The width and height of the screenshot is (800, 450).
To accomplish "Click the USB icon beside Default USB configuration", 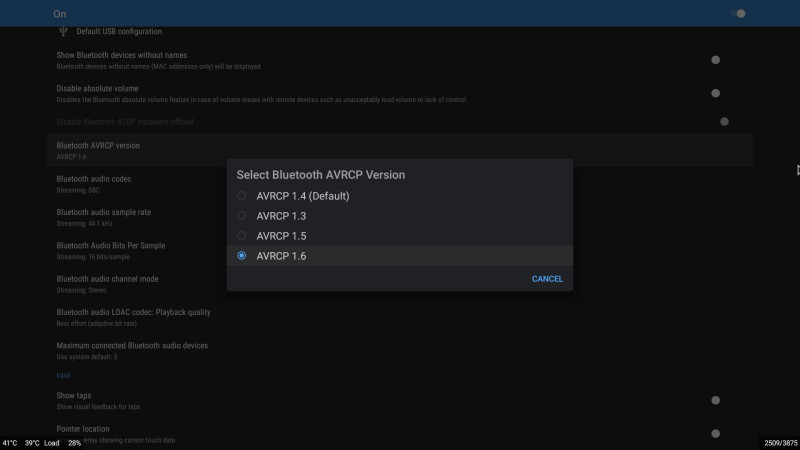I will (x=63, y=31).
